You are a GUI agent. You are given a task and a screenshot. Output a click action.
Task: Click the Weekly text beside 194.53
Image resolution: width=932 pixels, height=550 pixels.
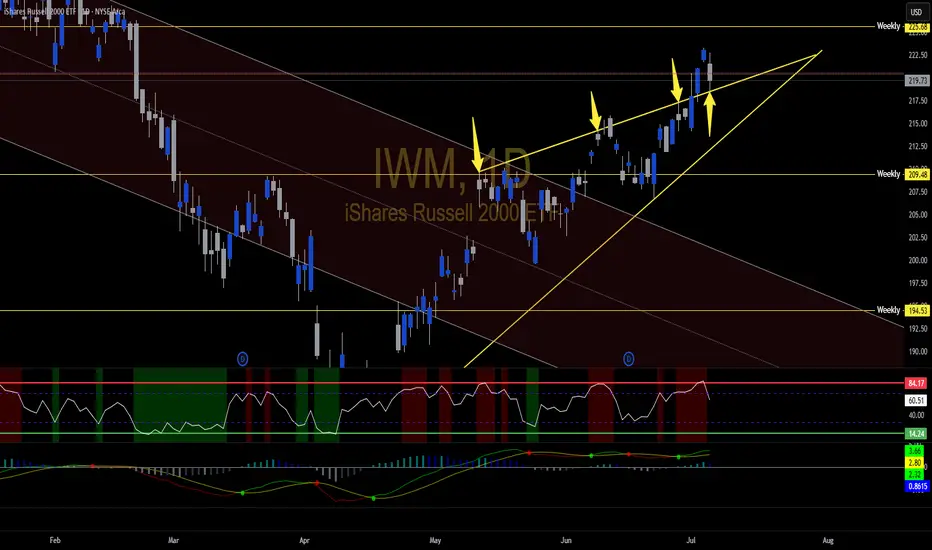pyautogui.click(x=889, y=310)
